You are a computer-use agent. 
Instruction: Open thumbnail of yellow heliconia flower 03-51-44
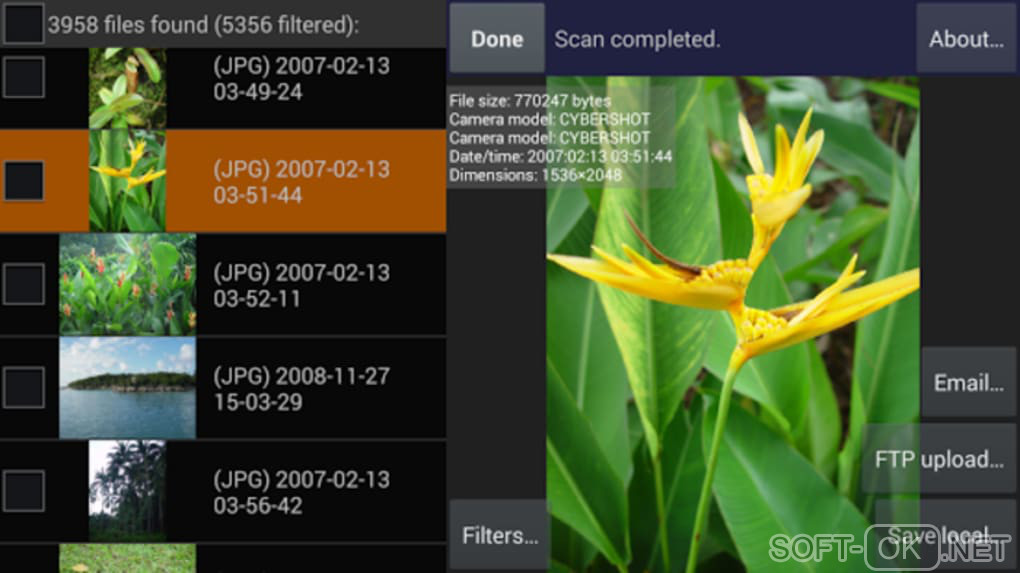tap(128, 180)
